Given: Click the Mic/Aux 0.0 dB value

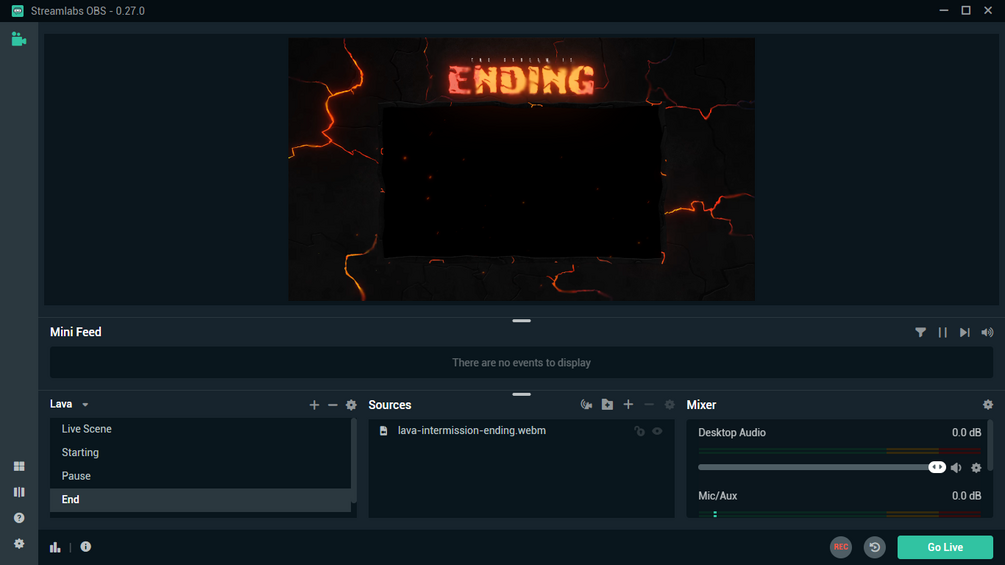Looking at the screenshot, I should click(x=966, y=496).
